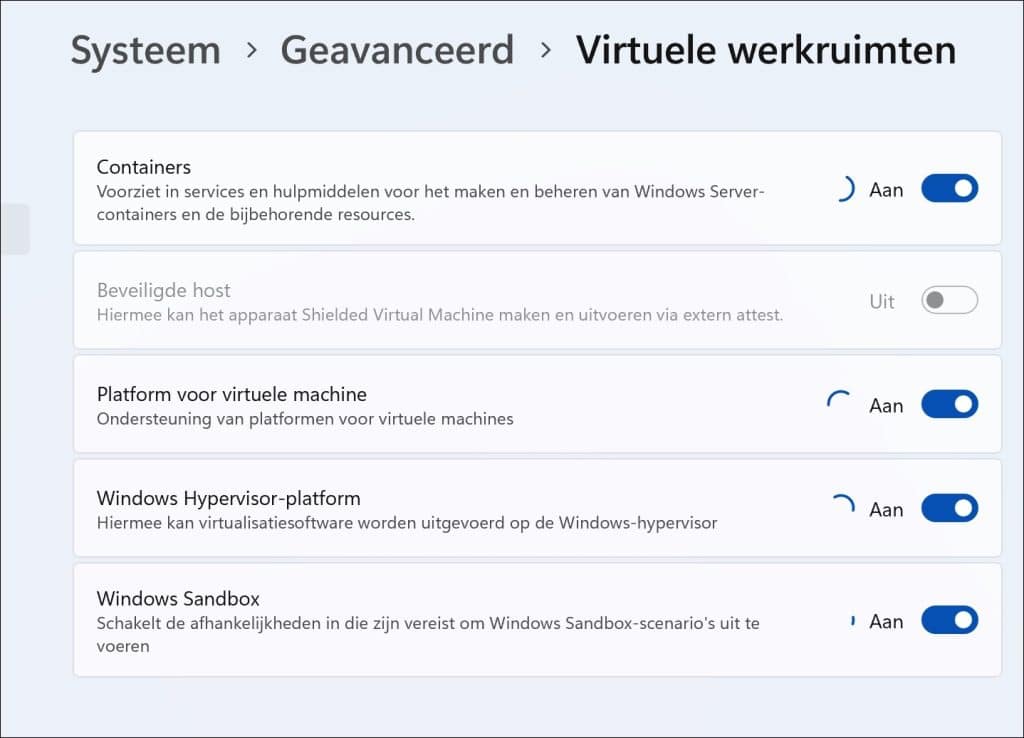Click the Uit label on the Beveiligde host row
This screenshot has height=738, width=1024.
(x=882, y=301)
